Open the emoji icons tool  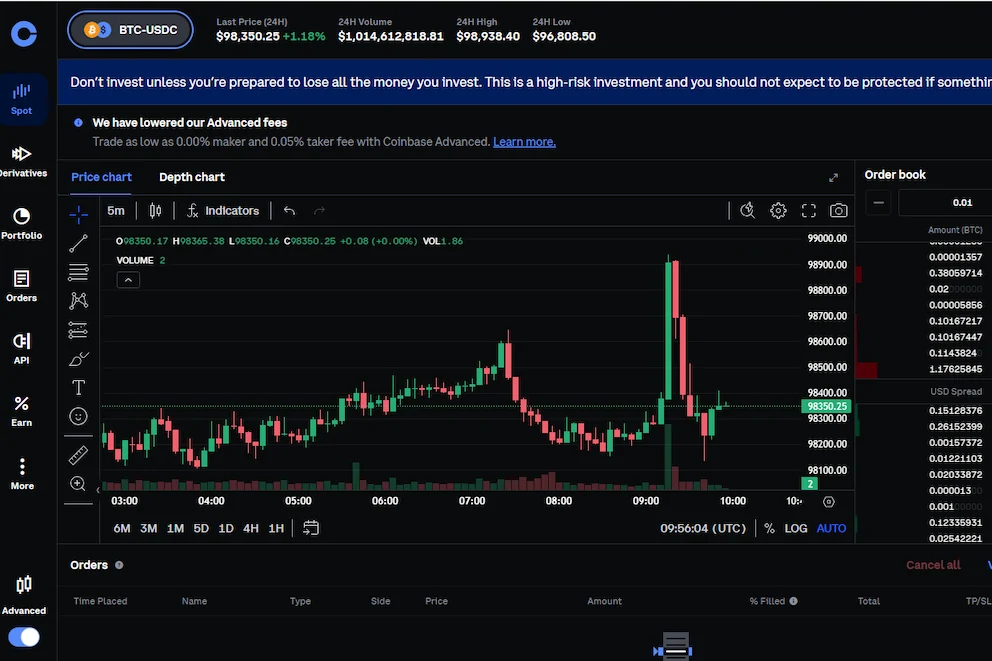point(78,416)
